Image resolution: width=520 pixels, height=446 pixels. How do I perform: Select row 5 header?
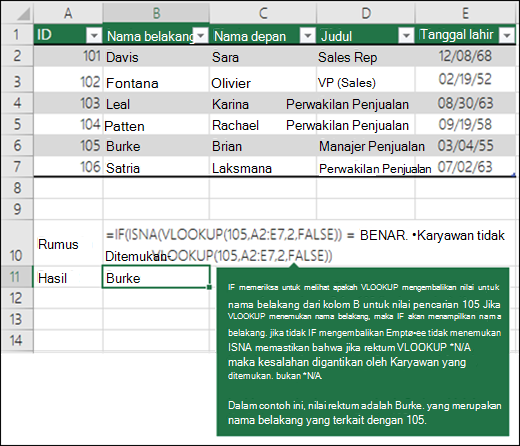click(x=17, y=124)
